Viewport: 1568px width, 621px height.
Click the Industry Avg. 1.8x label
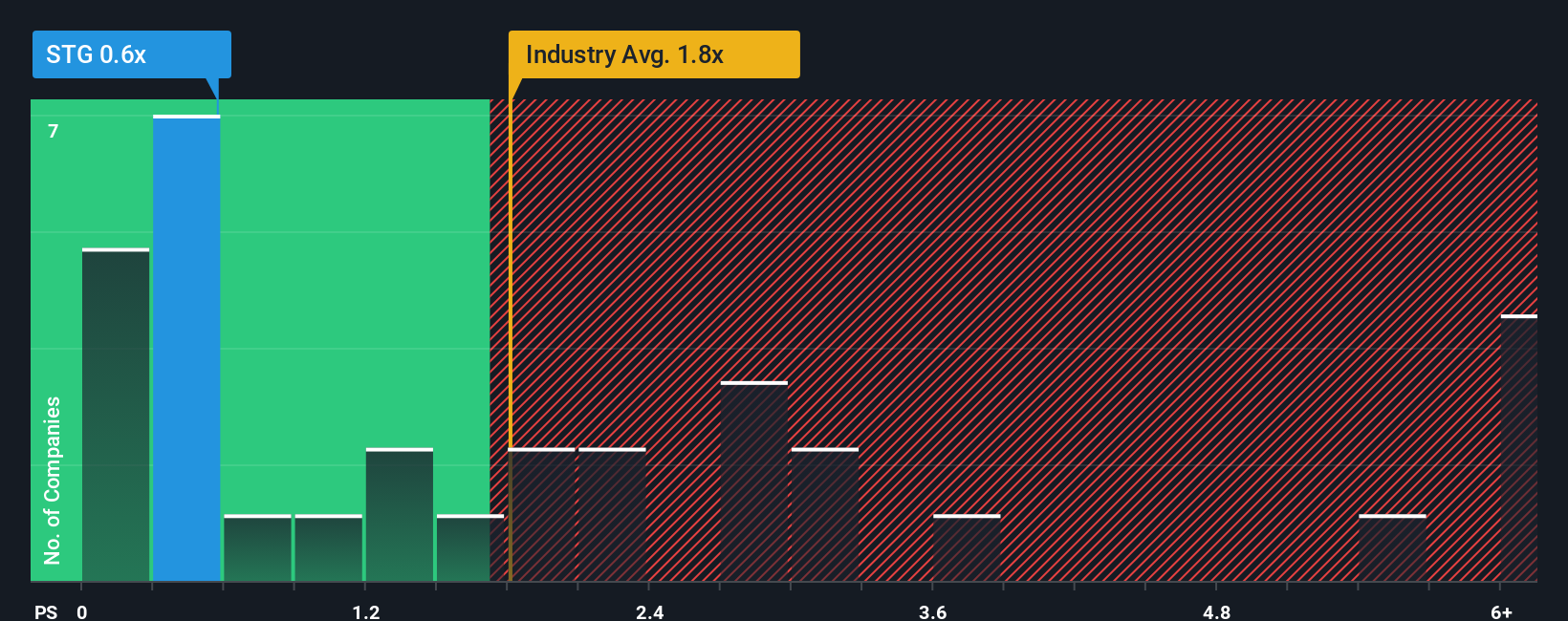click(654, 54)
